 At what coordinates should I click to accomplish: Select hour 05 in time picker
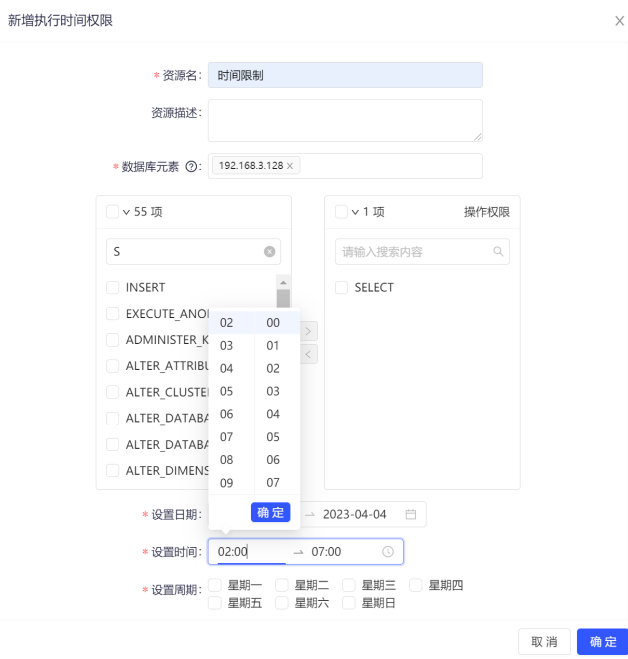pos(231,391)
